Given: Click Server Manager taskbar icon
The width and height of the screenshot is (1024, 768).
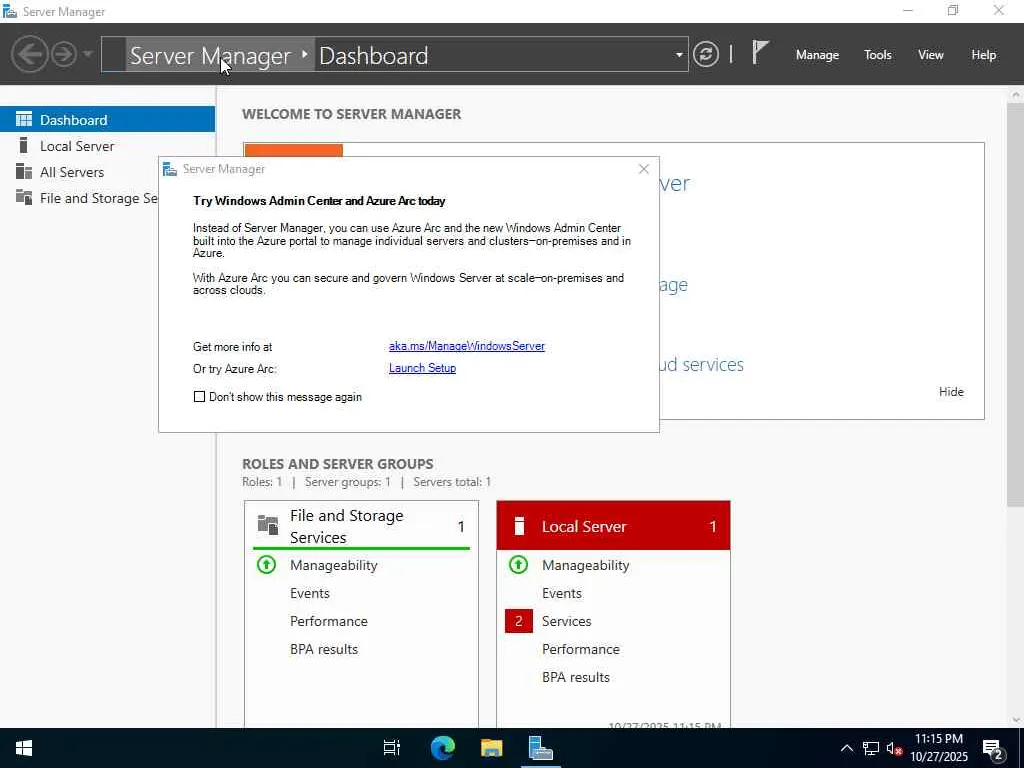Looking at the screenshot, I should tap(541, 748).
